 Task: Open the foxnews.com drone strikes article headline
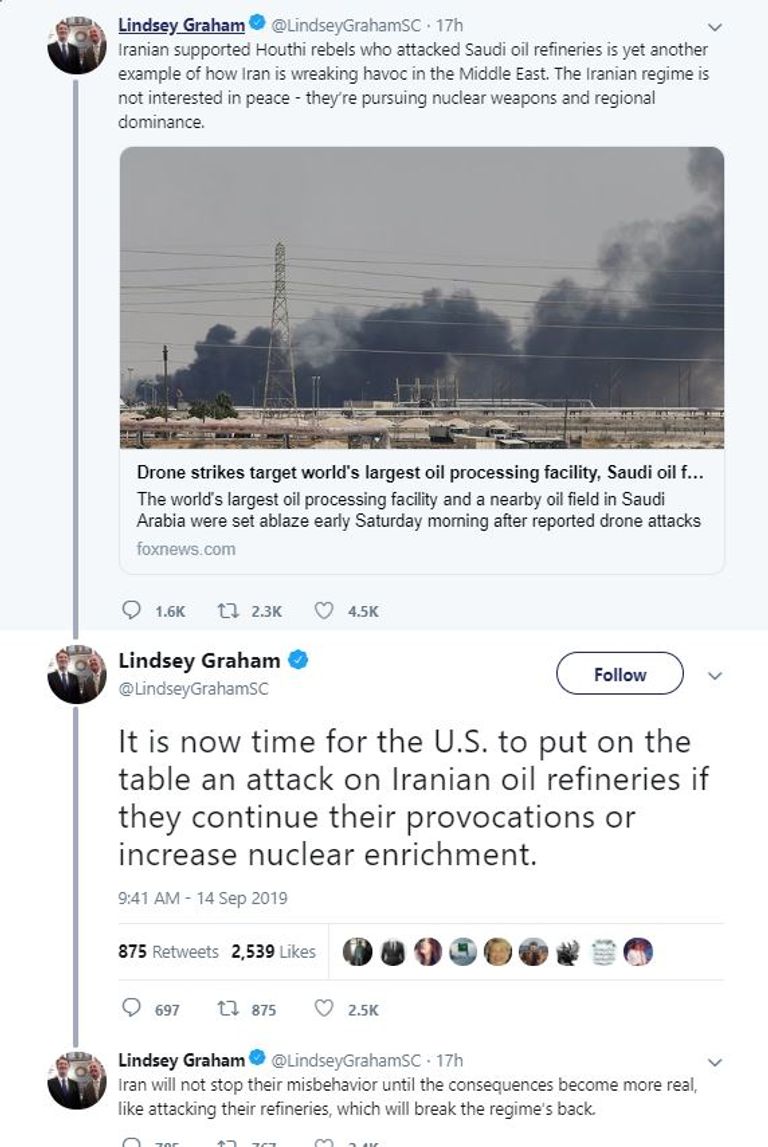point(420,474)
